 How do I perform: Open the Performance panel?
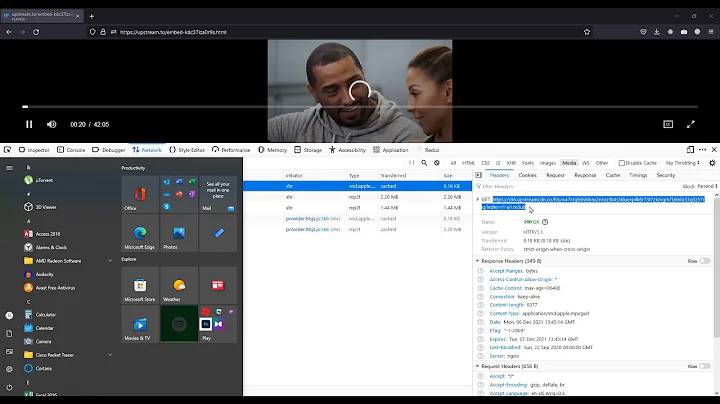tap(231, 150)
